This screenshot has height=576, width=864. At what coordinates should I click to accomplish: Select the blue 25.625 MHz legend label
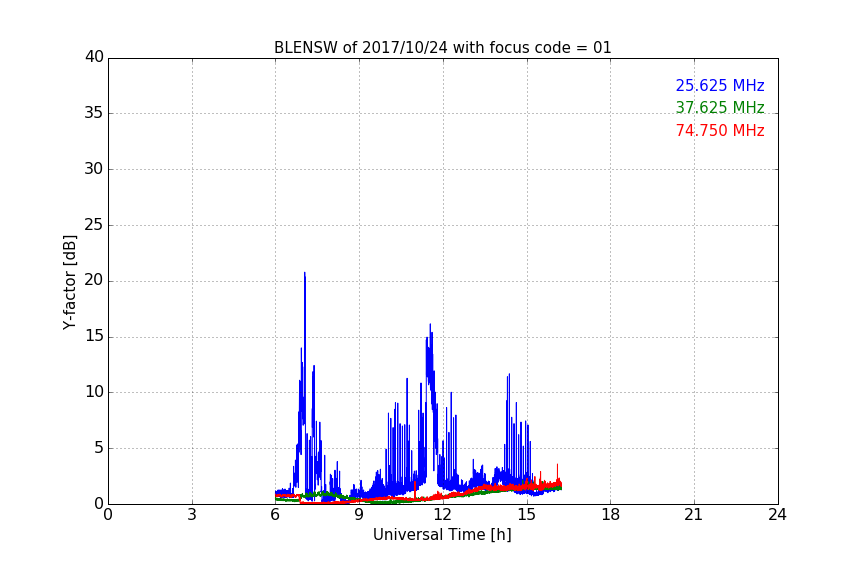click(x=720, y=85)
